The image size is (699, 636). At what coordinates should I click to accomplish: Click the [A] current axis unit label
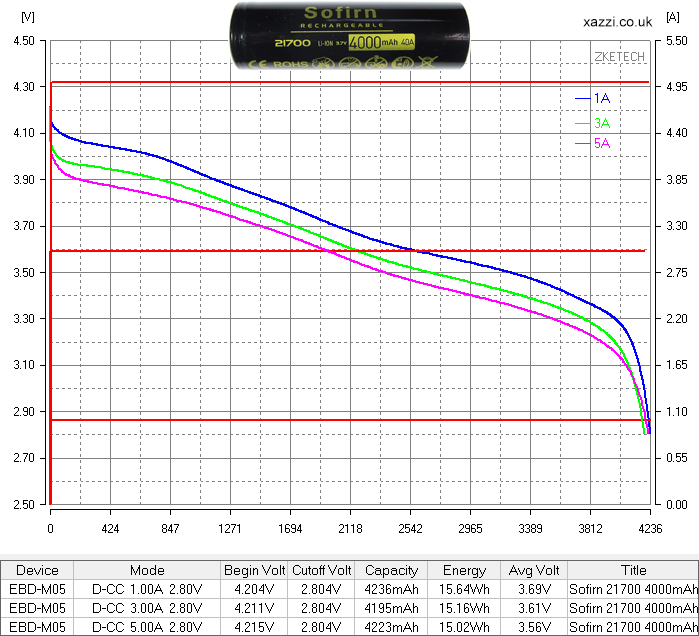point(673,17)
